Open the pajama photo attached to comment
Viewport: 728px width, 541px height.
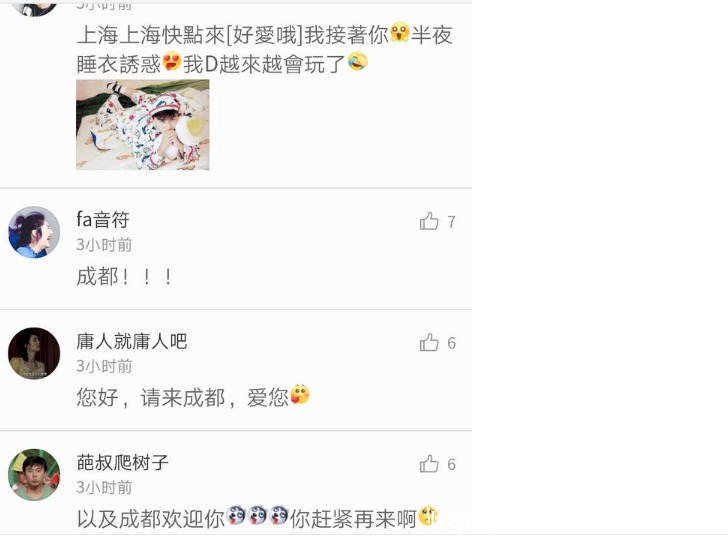(143, 124)
